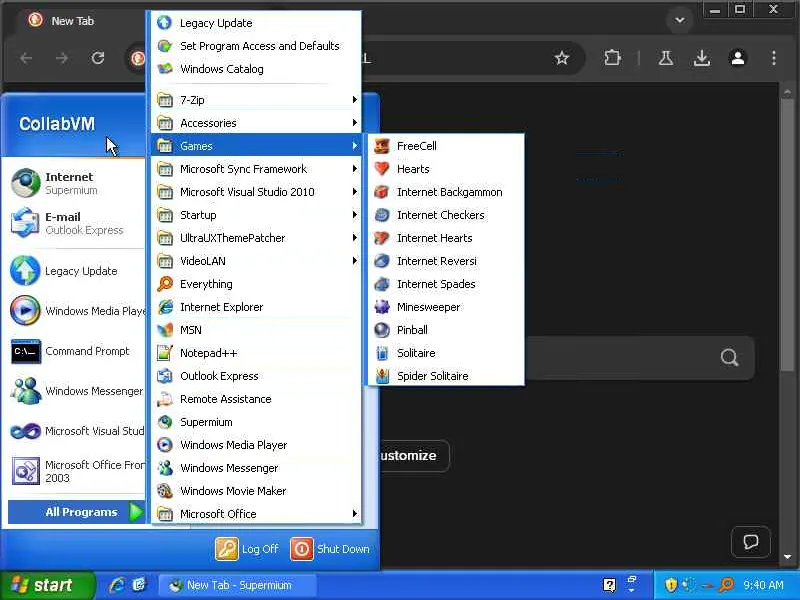Open Internet Explorer from All Programs
The width and height of the screenshot is (800, 600).
256,307
